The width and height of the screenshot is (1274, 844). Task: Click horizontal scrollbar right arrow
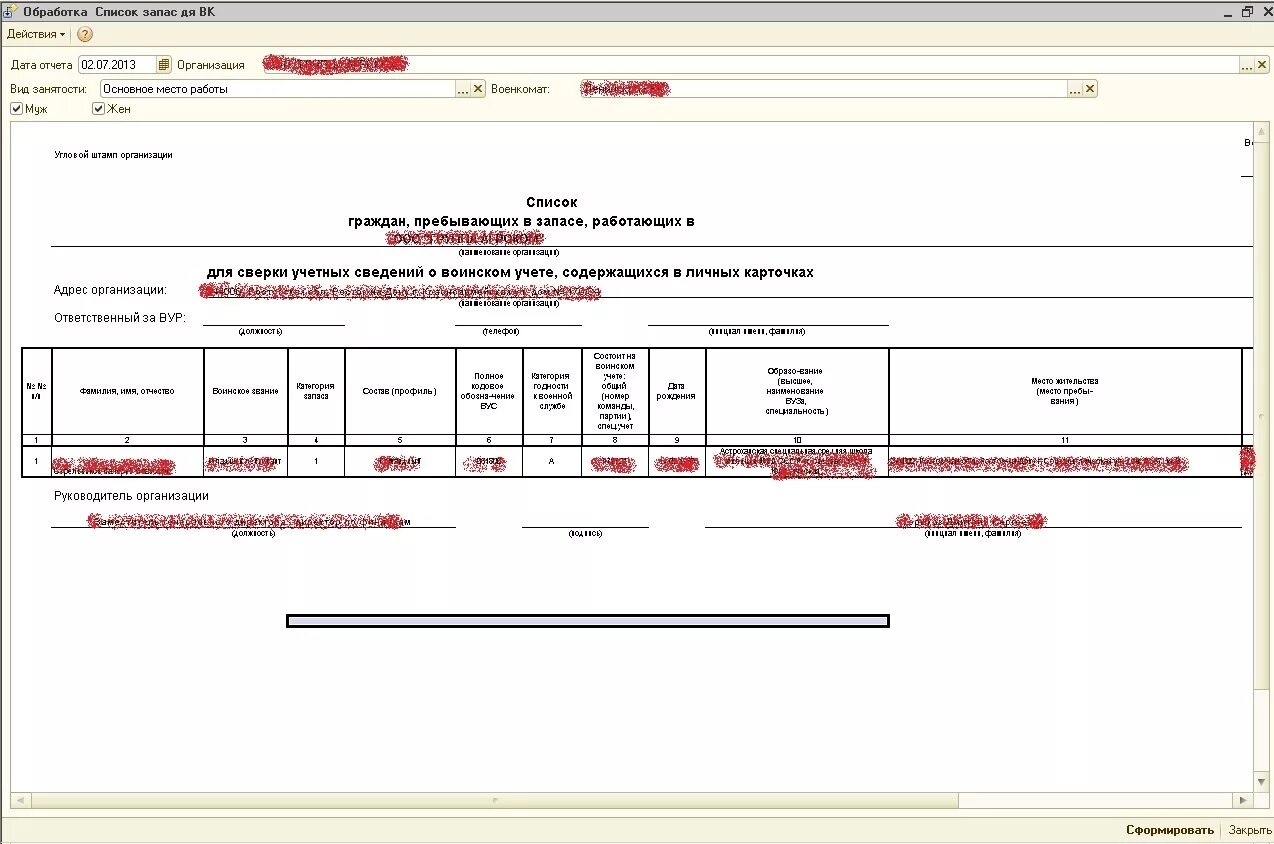1243,801
